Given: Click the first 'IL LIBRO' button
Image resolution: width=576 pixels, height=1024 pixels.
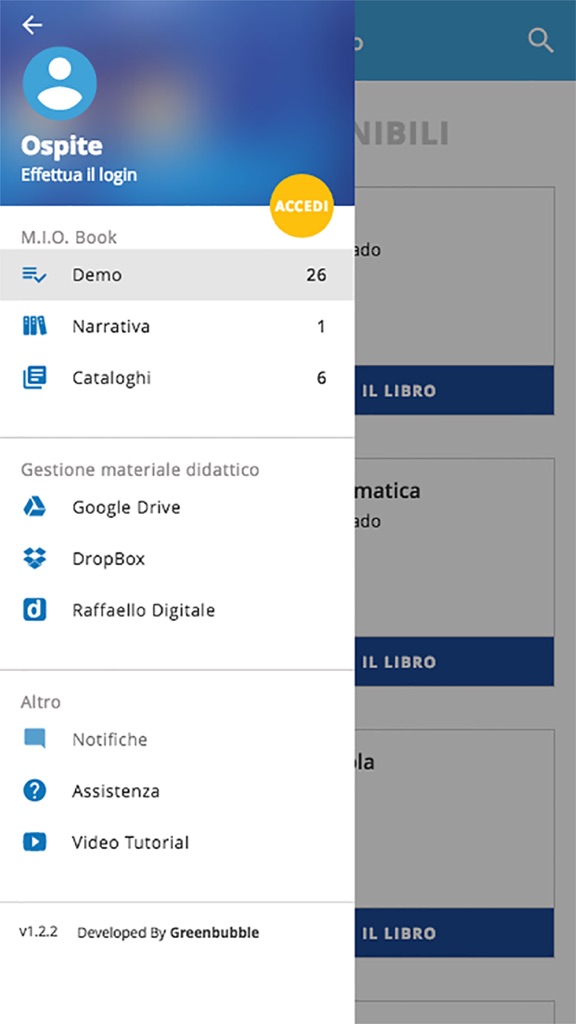Looking at the screenshot, I should pos(455,391).
